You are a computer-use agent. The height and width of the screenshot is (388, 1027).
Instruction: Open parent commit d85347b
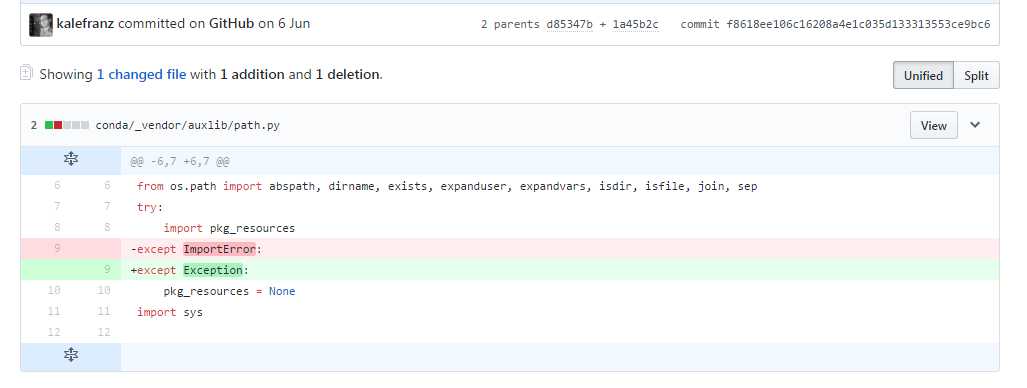click(569, 24)
